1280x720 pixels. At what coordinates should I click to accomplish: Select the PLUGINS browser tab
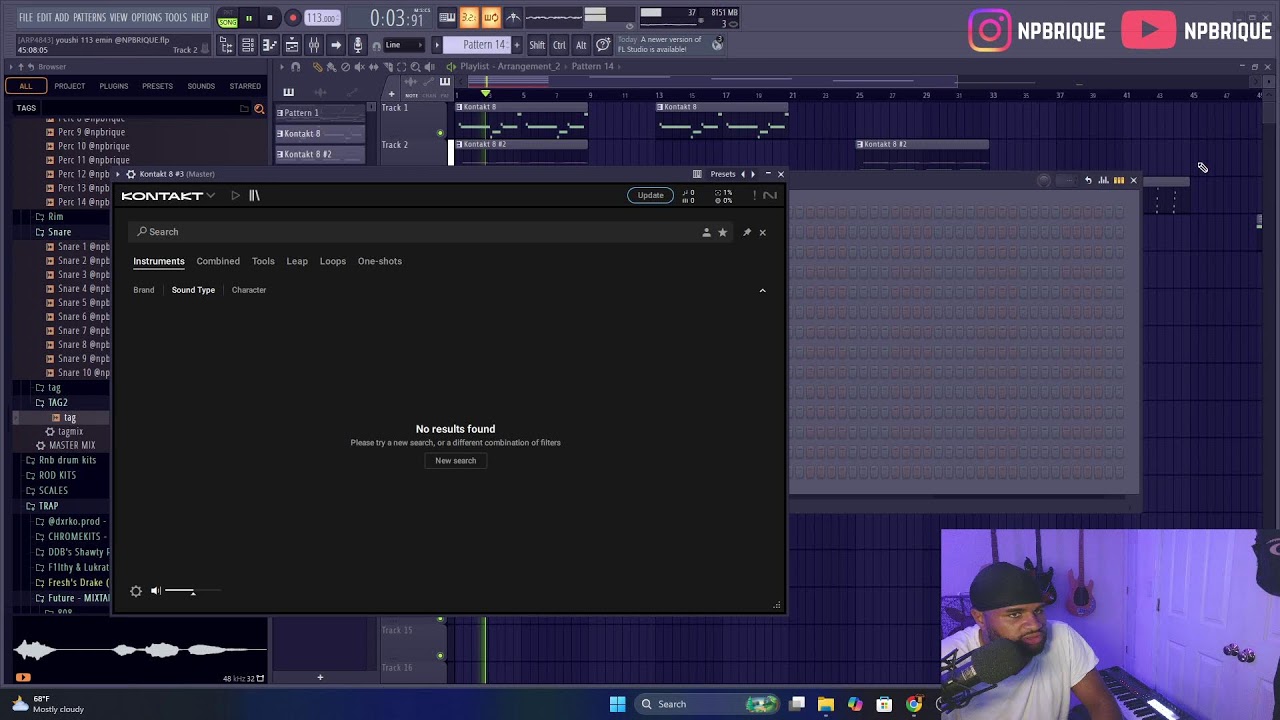click(x=114, y=86)
